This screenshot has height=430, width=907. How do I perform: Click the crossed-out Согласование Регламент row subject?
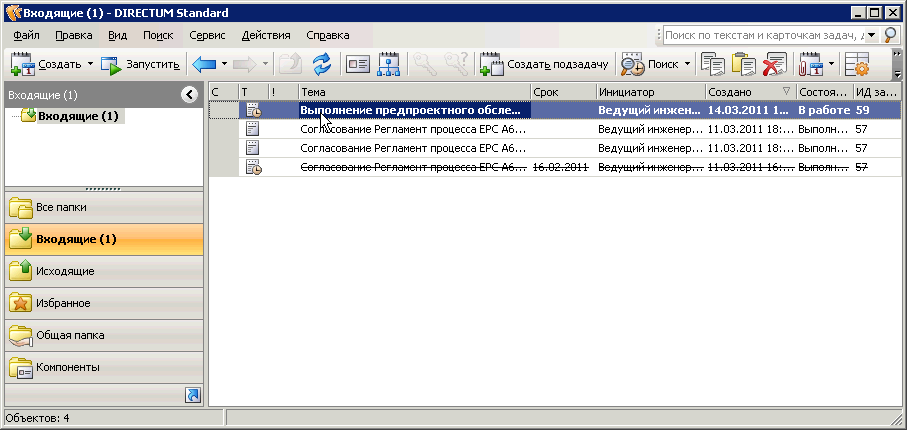(x=413, y=167)
